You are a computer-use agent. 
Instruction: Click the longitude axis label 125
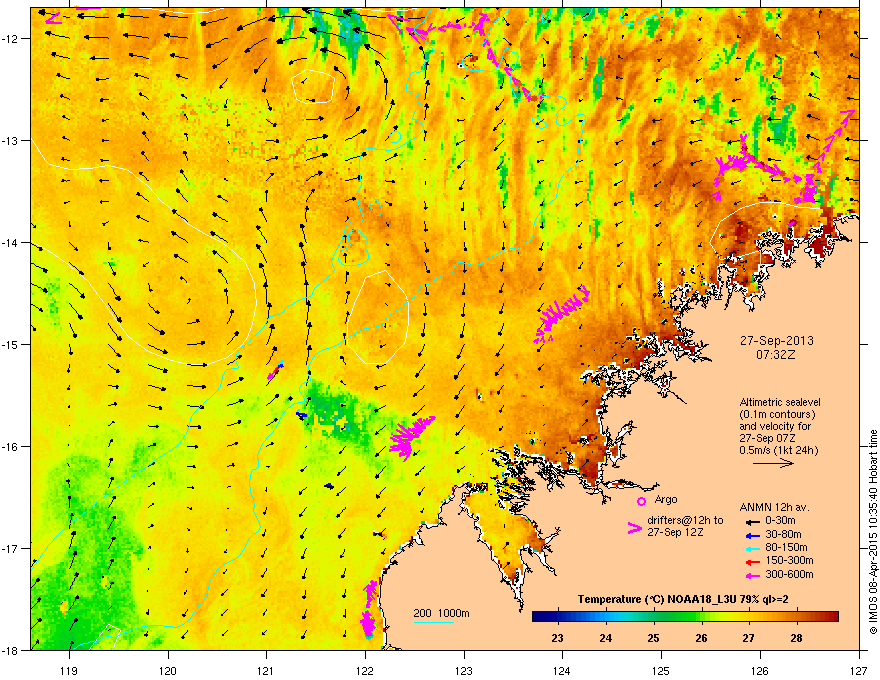[661, 671]
